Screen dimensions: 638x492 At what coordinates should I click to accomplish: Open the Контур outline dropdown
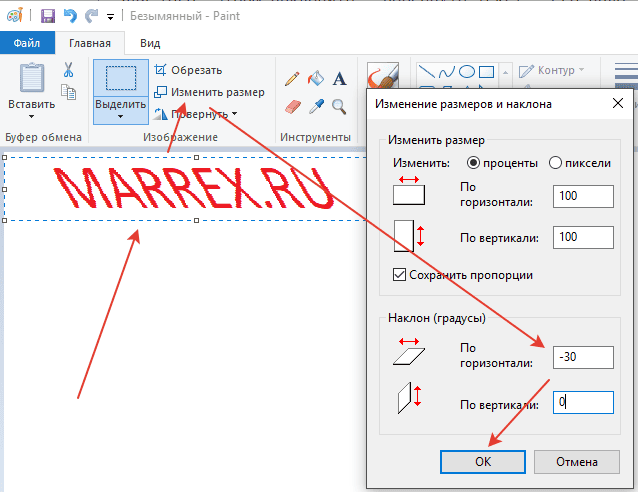tap(552, 70)
